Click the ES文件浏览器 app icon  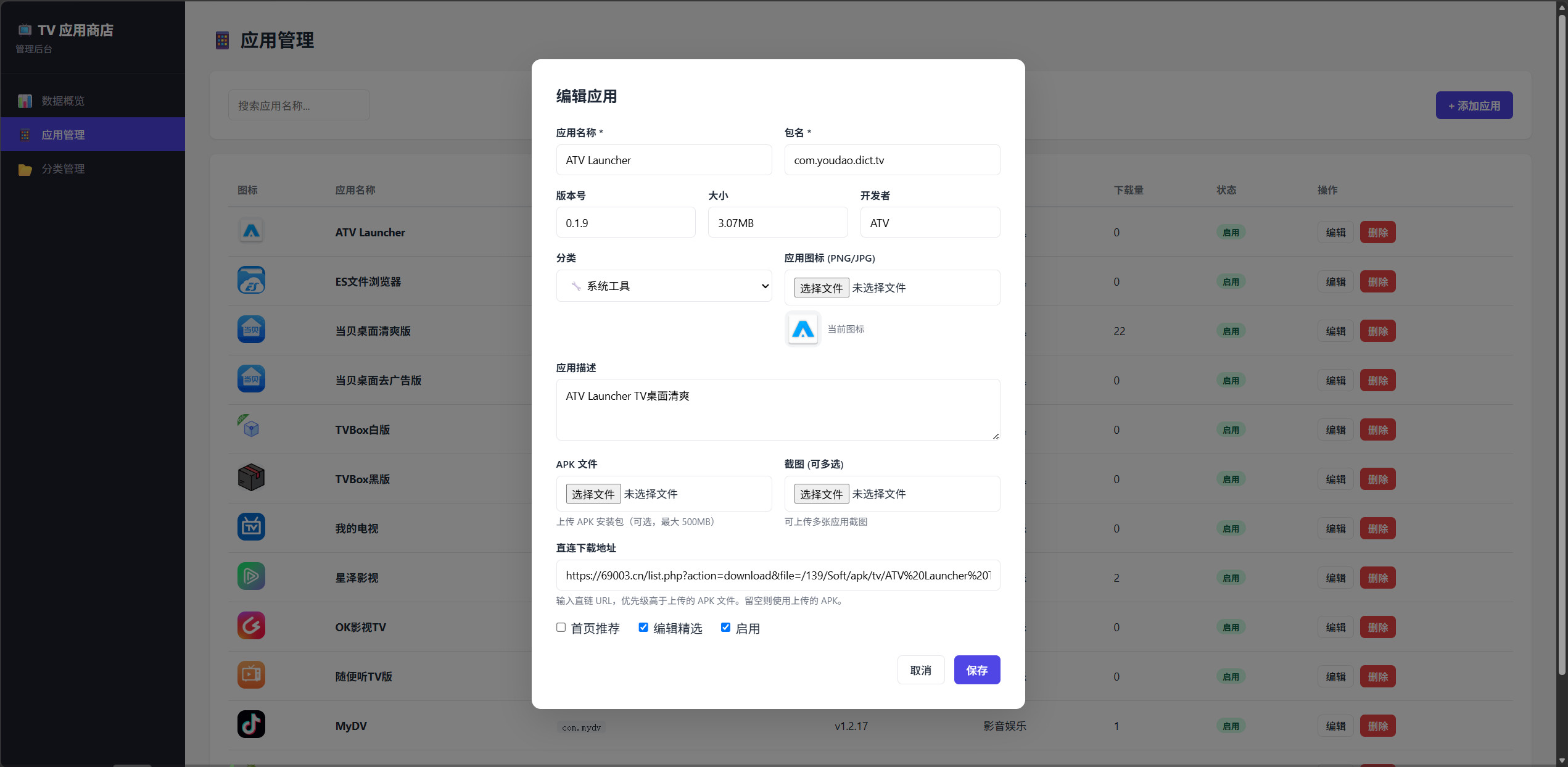tap(251, 281)
